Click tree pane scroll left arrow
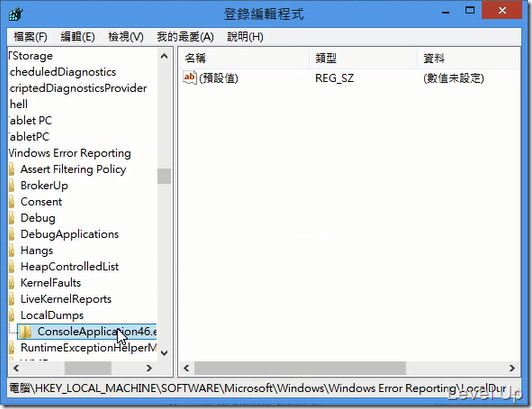532x409 pixels. click(16, 368)
